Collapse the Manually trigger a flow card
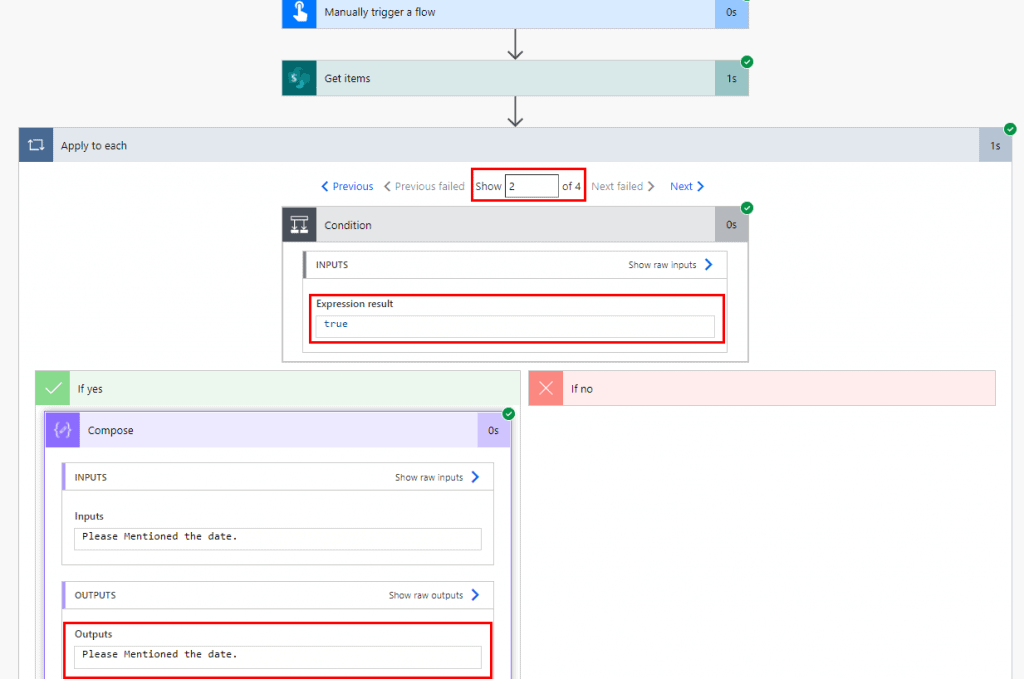The height and width of the screenshot is (679, 1024). click(x=516, y=12)
